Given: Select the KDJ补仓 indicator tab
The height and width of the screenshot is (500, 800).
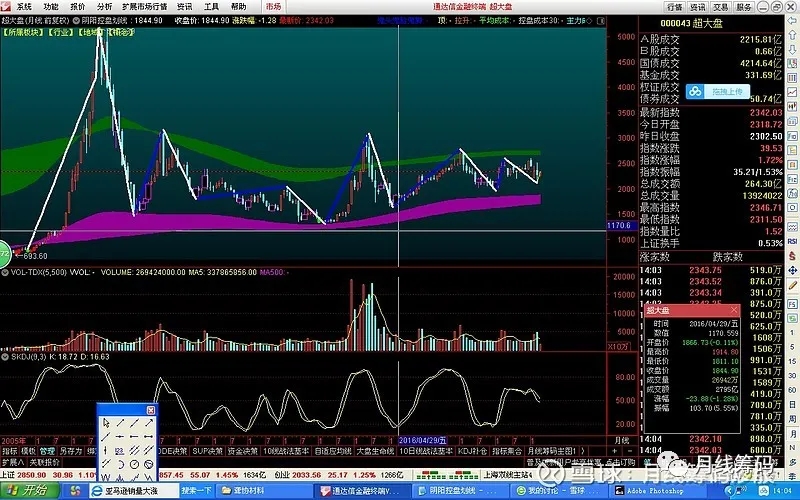Looking at the screenshot, I should tap(472, 451).
